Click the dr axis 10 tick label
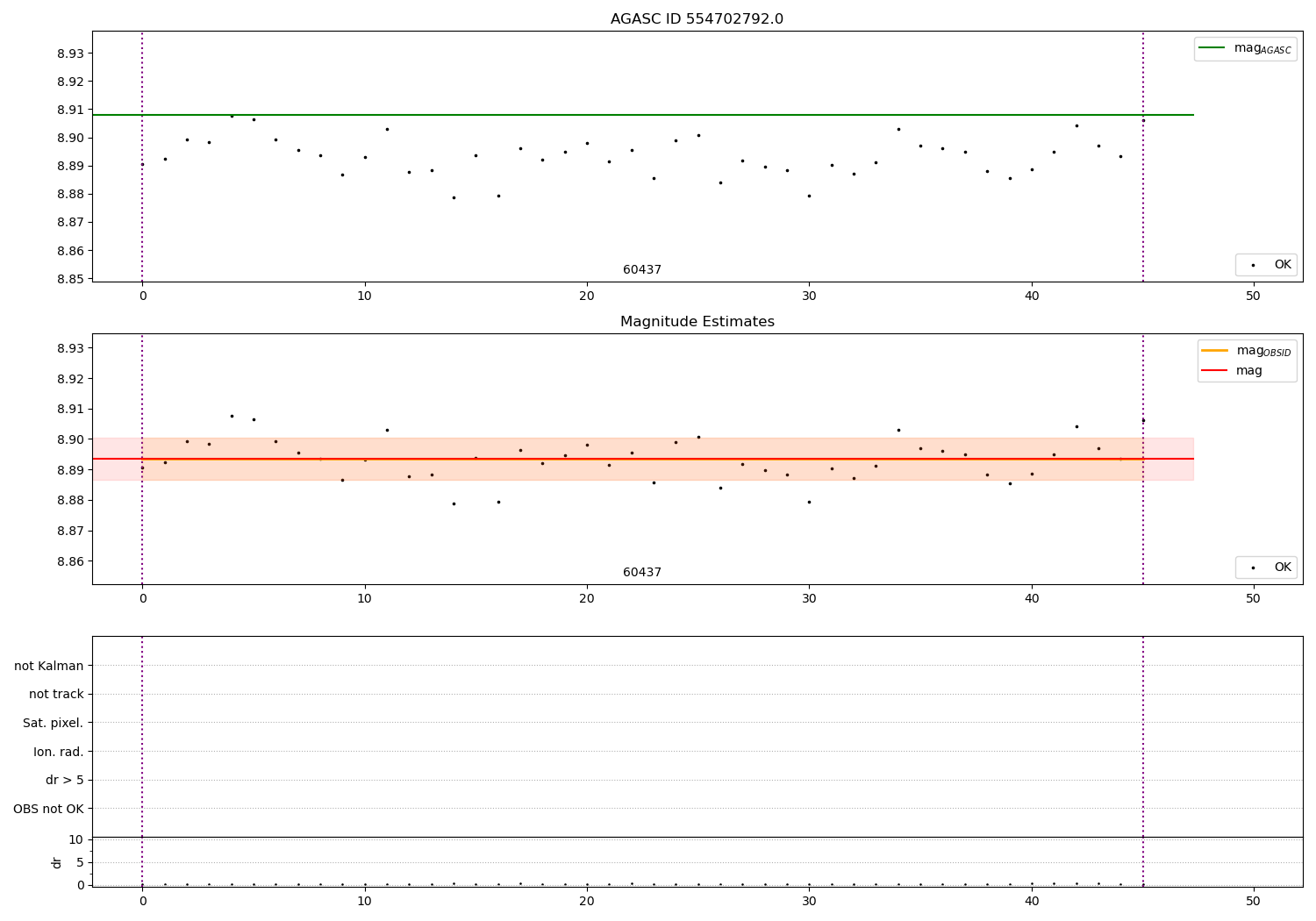The image size is (1316, 921). (x=76, y=839)
